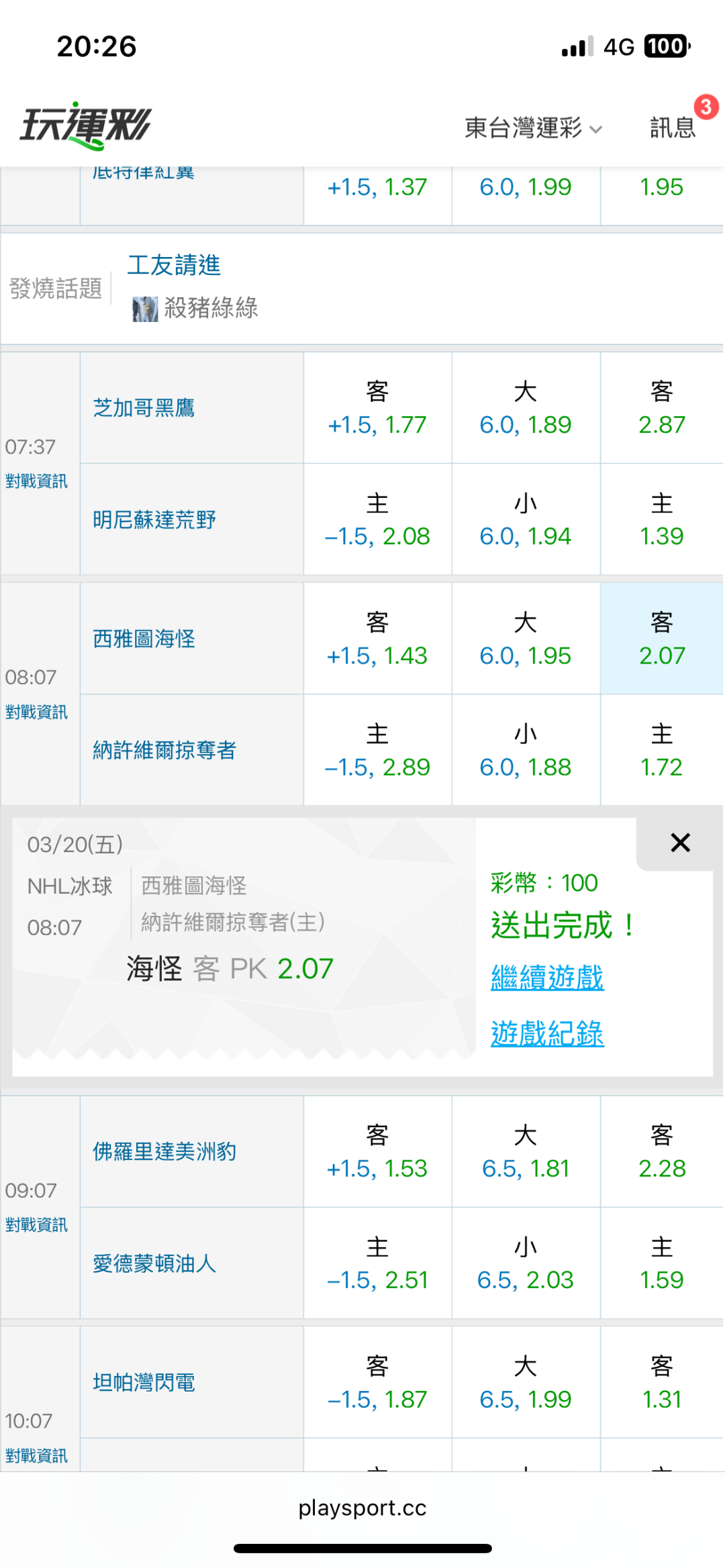The image size is (725, 1568).
Task: Select 明尼蘇達荒野 home moneyline 1.39
Action: pyautogui.click(x=662, y=520)
